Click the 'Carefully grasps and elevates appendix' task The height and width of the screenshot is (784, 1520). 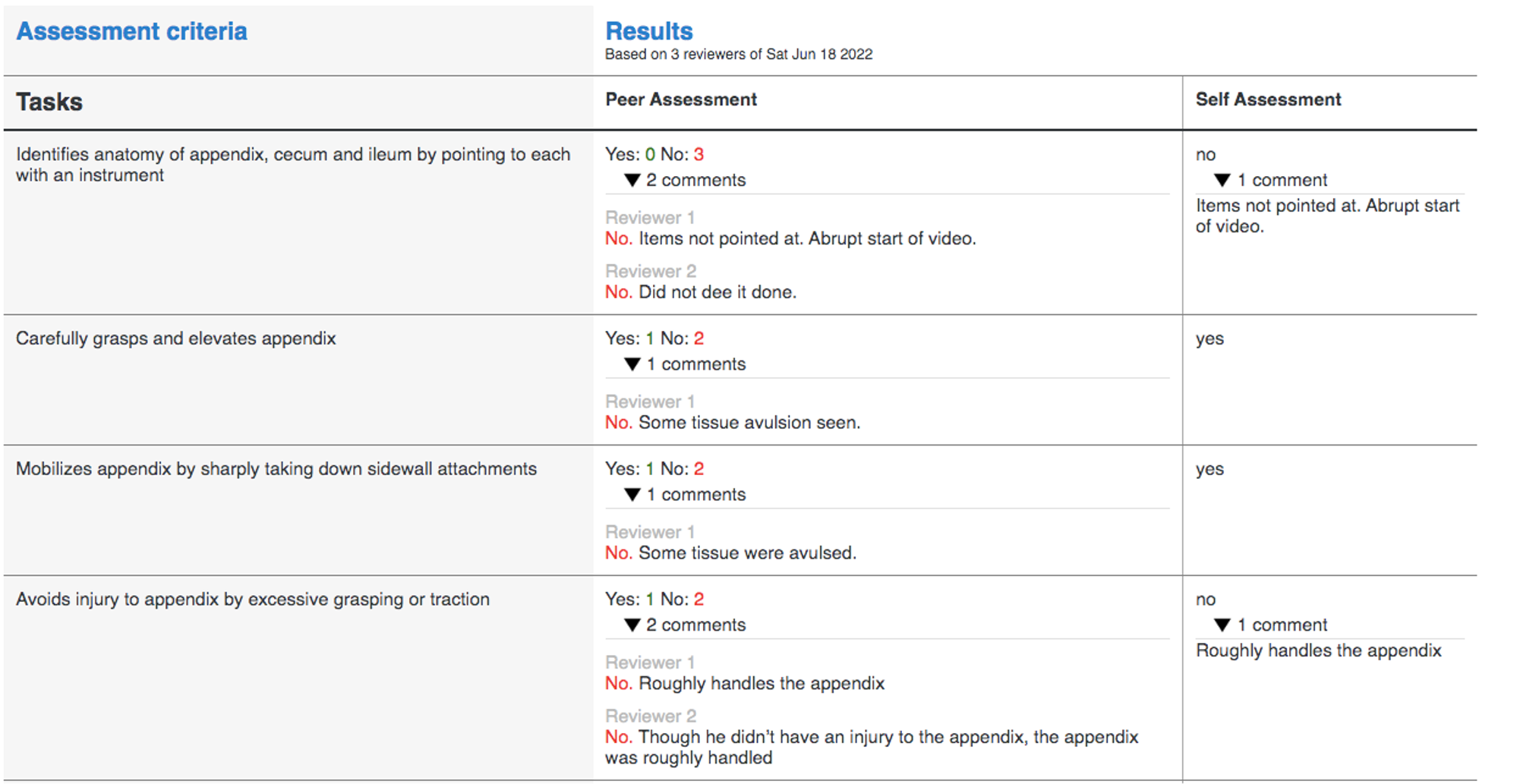pos(175,338)
